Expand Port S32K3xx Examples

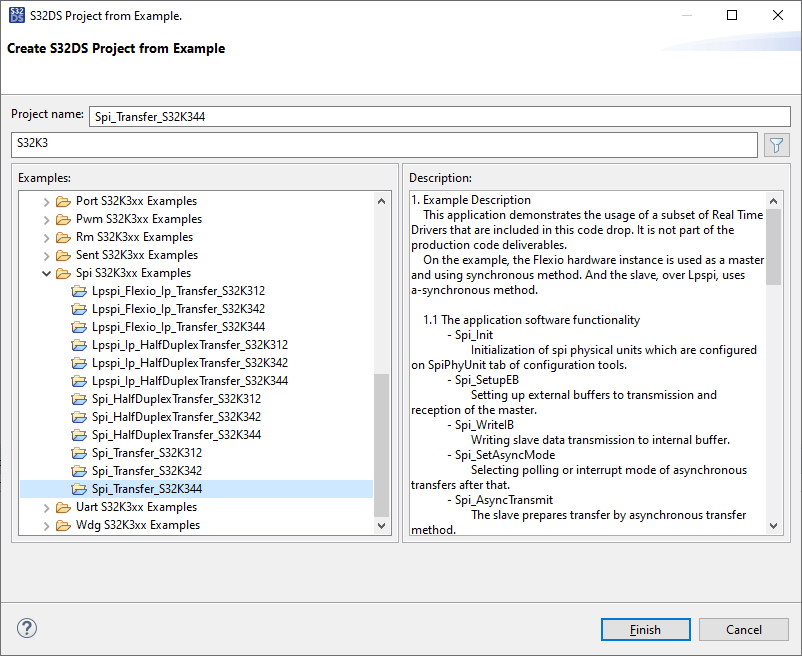(46, 200)
